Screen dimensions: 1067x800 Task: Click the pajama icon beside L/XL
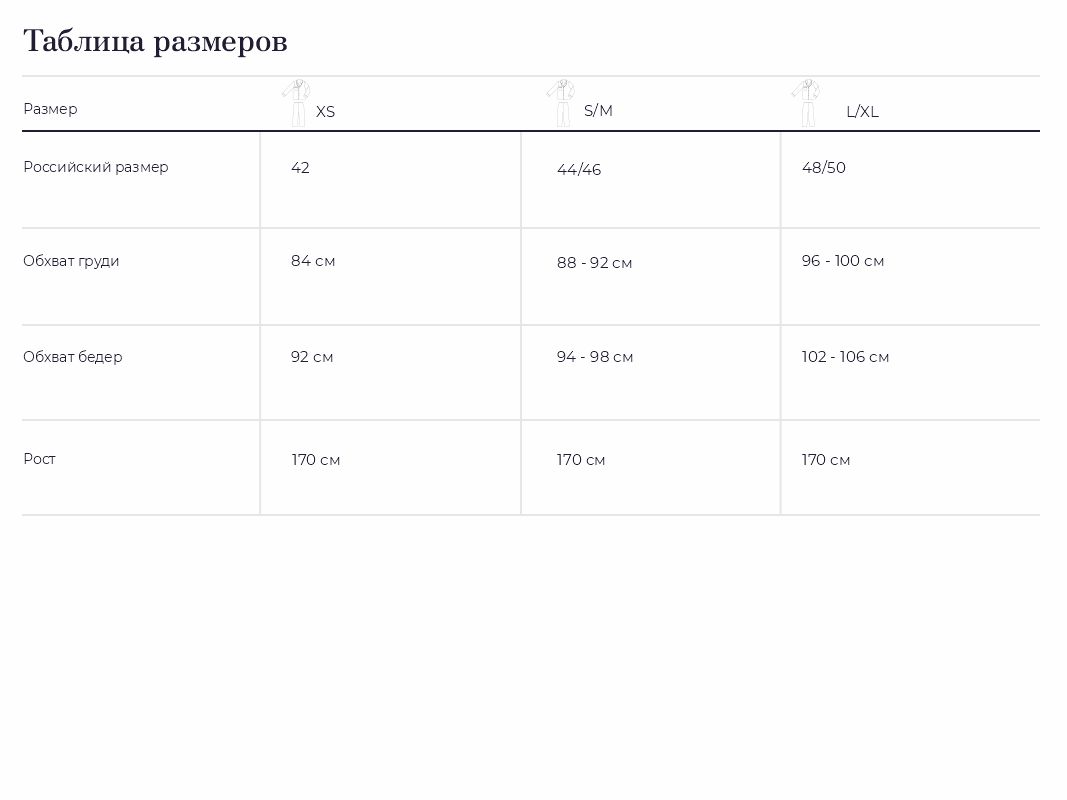(x=806, y=103)
